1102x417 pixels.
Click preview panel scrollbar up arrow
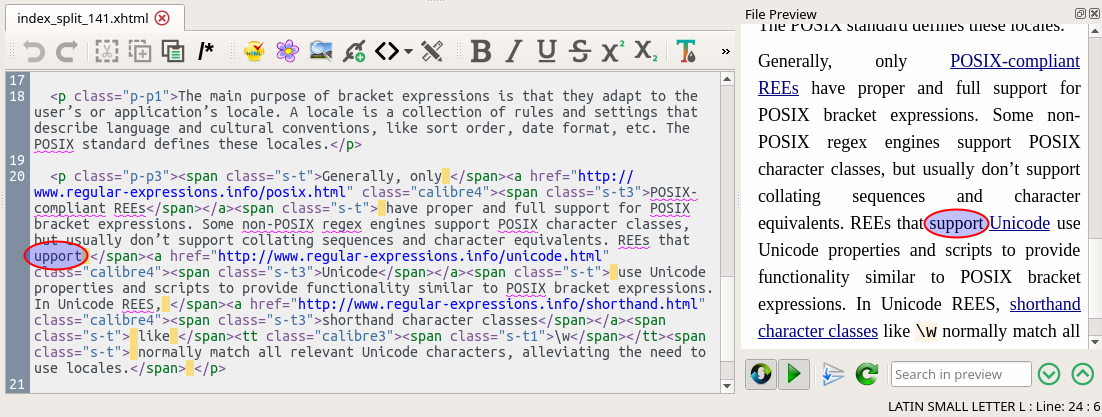point(1096,32)
